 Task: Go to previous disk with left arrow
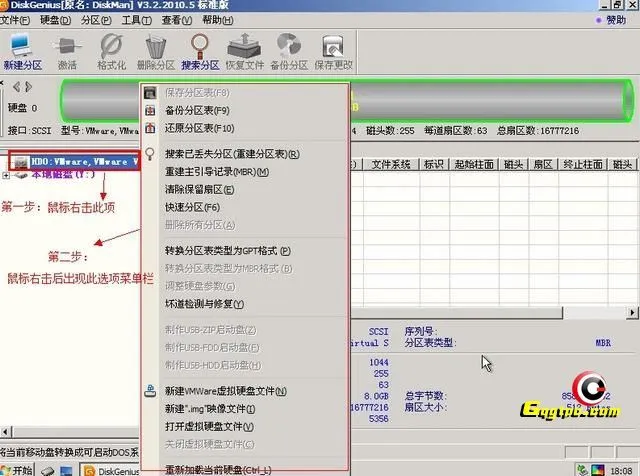pos(17,87)
